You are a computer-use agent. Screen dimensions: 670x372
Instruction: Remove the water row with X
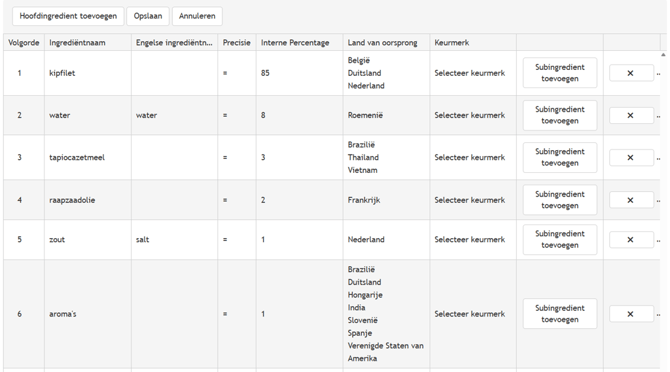tap(631, 115)
